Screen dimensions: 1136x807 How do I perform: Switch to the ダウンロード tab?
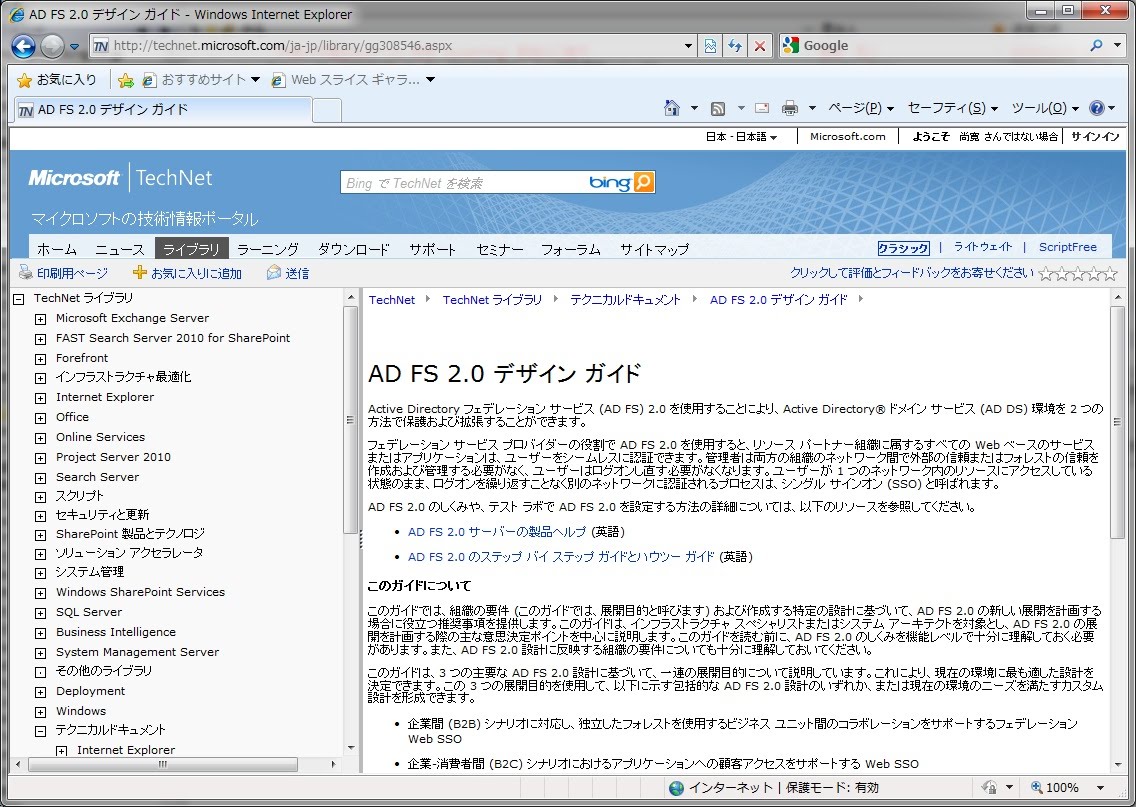point(354,249)
